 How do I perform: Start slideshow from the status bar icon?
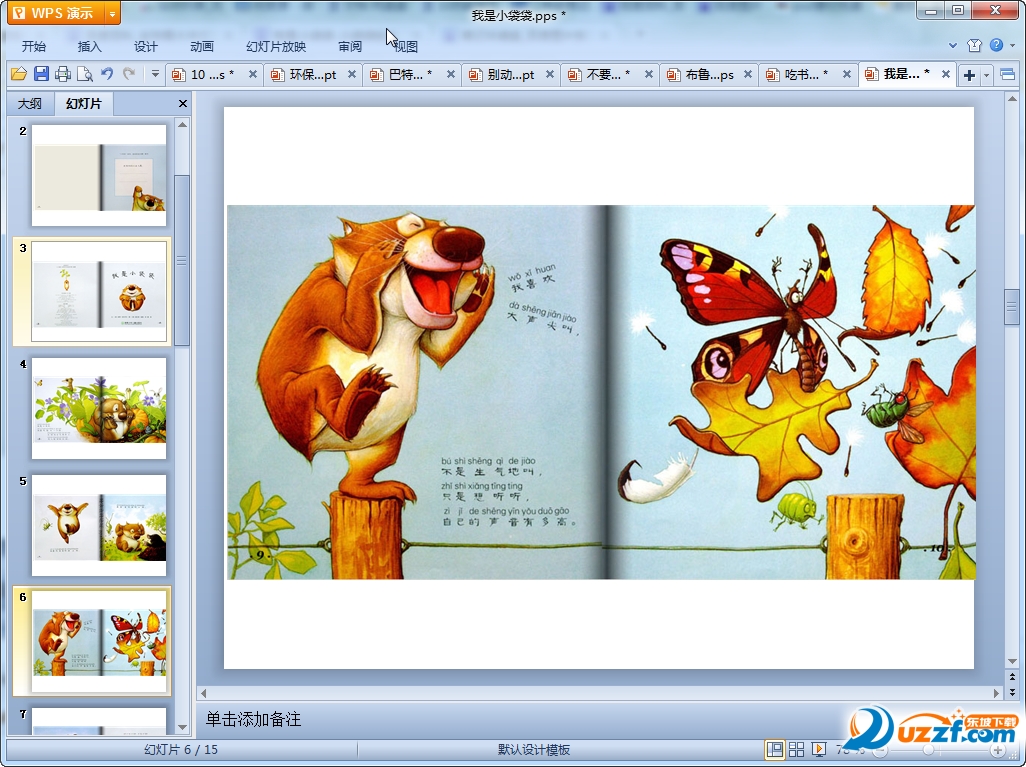[818, 749]
